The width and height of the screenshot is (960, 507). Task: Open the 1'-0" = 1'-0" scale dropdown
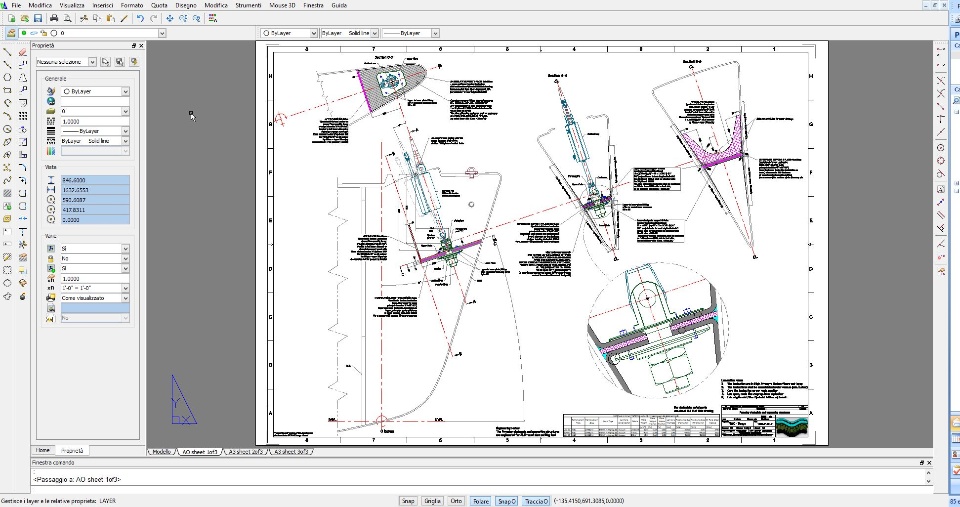[x=125, y=288]
